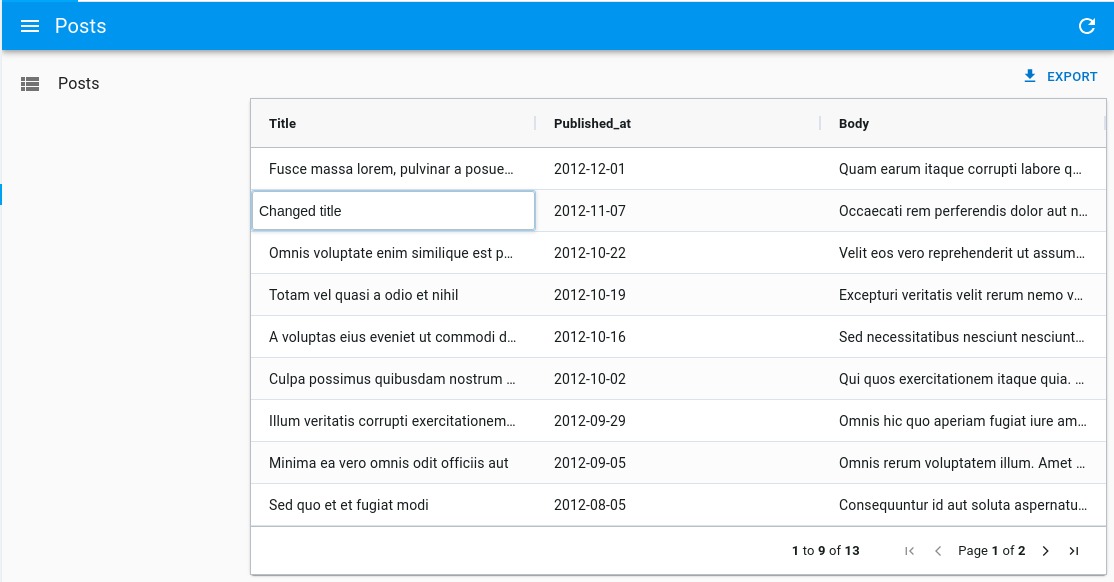The image size is (1114, 582).
Task: Open the Posts sidebar menu item
Action: (x=78, y=84)
